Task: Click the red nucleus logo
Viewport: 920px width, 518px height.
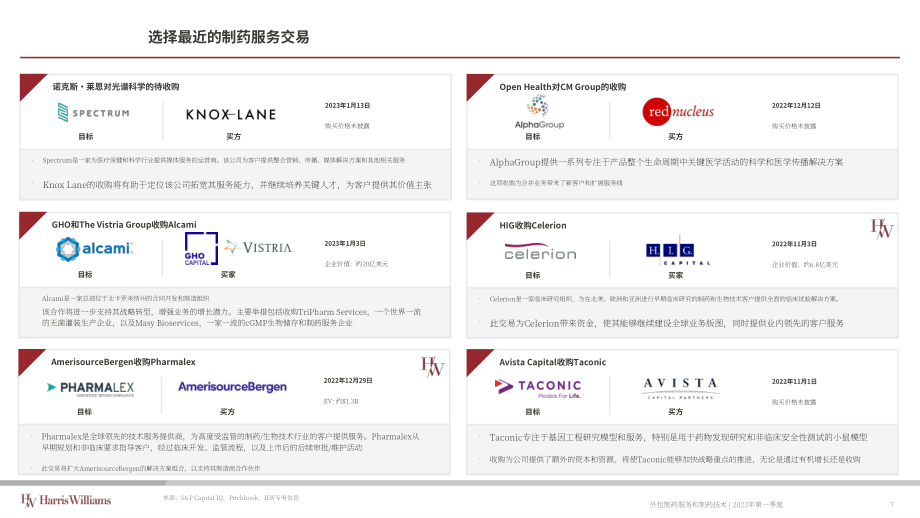Action: pyautogui.click(x=678, y=111)
